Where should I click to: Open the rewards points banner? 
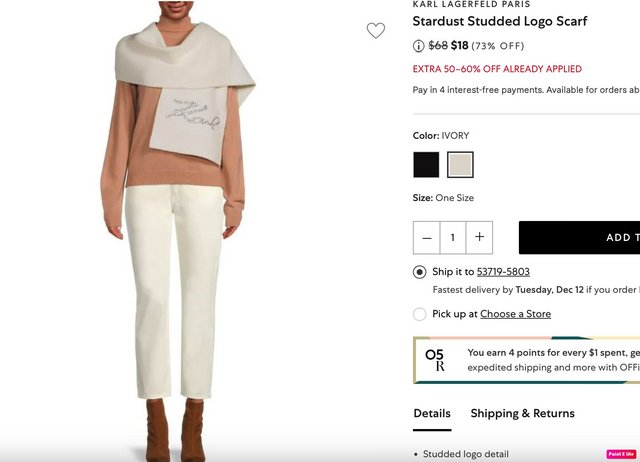click(527, 360)
